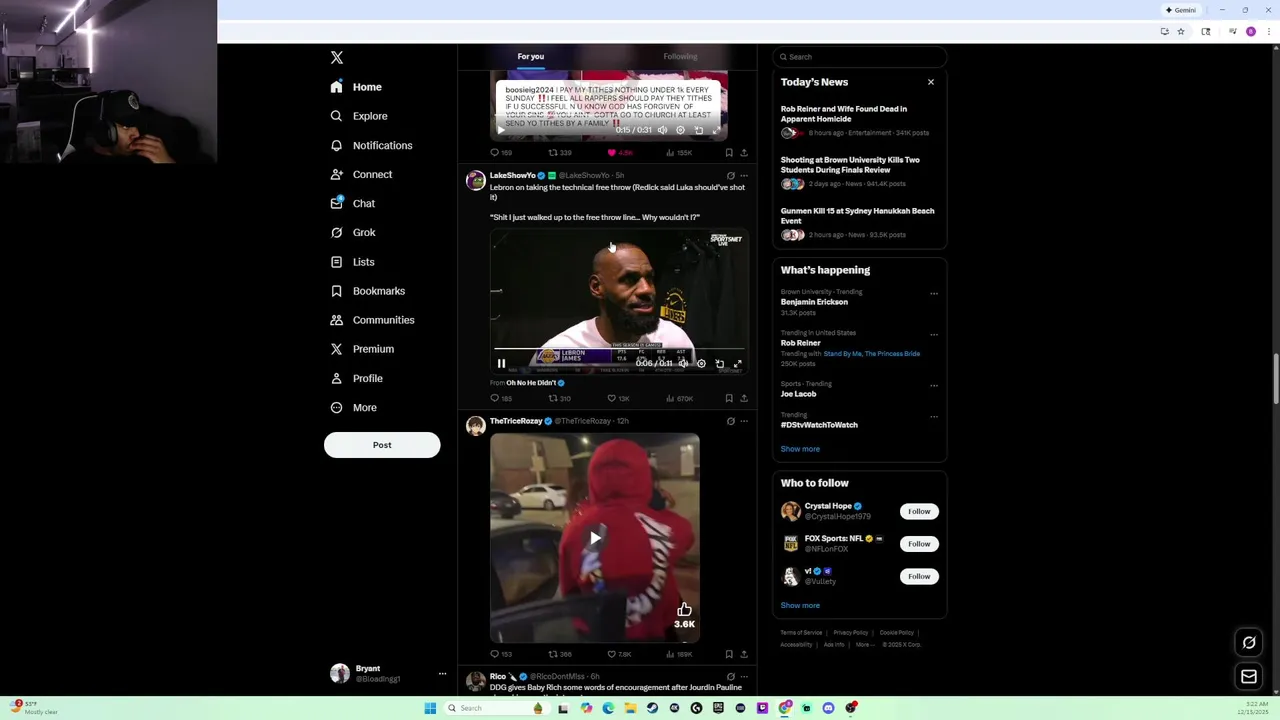Image resolution: width=1280 pixels, height=720 pixels.
Task: Show more under Who to follow
Action: click(800, 605)
